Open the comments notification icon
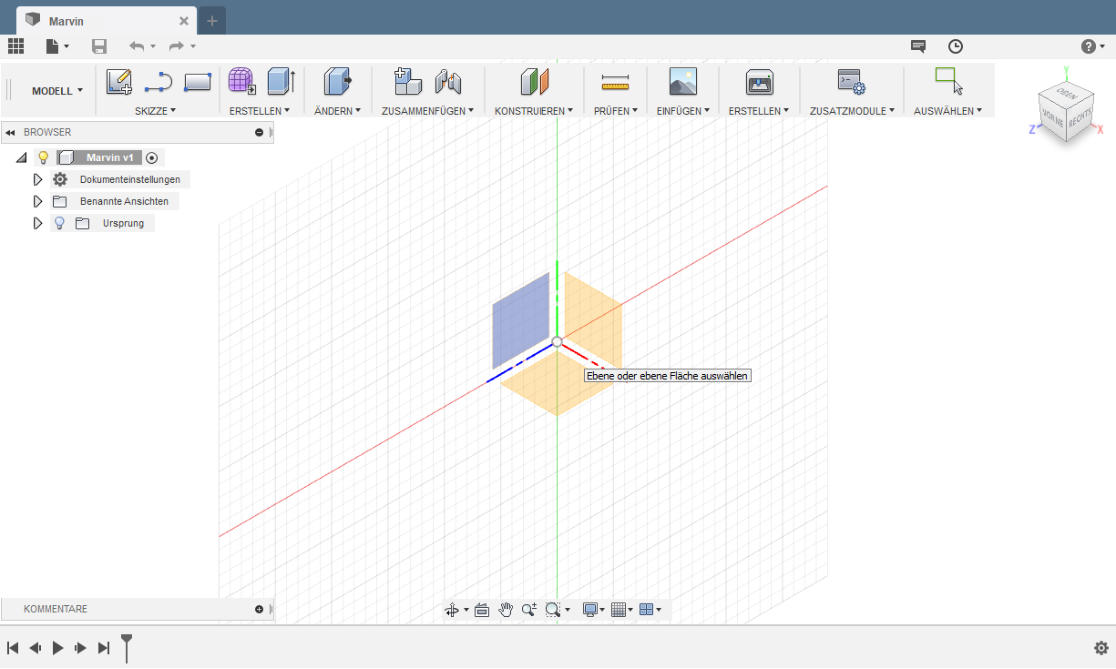Image resolution: width=1116 pixels, height=669 pixels. (918, 46)
